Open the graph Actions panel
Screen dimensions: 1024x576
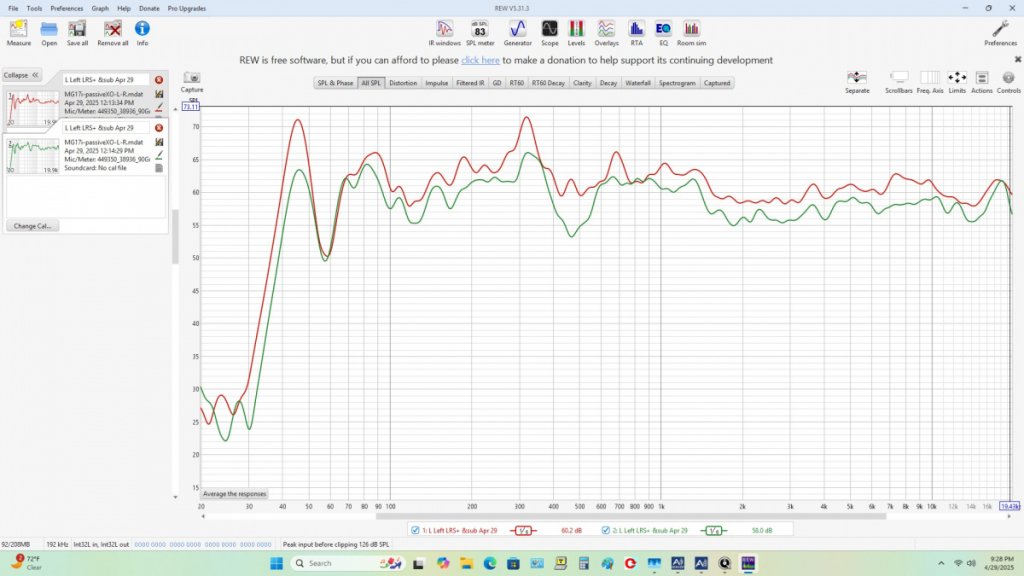point(982,82)
